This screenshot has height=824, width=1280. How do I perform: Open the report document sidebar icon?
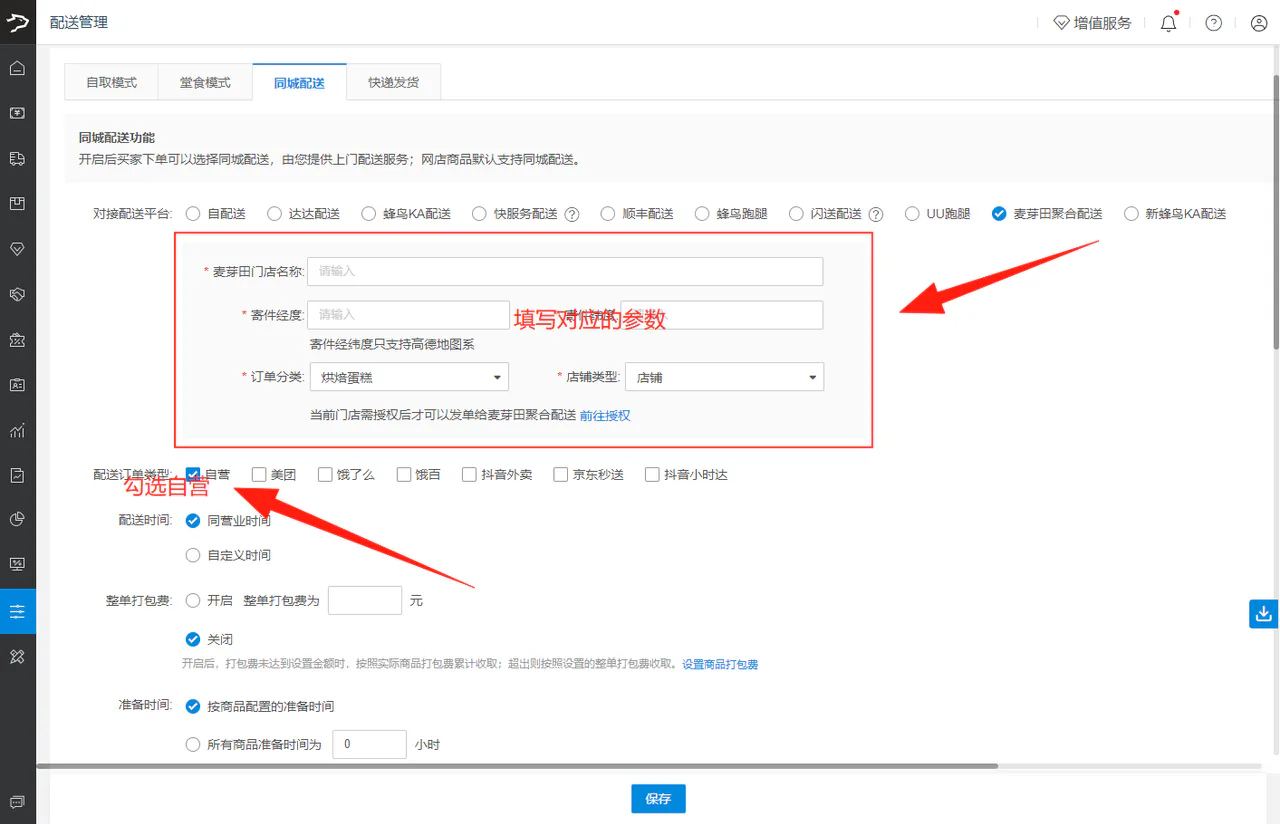pos(17,475)
